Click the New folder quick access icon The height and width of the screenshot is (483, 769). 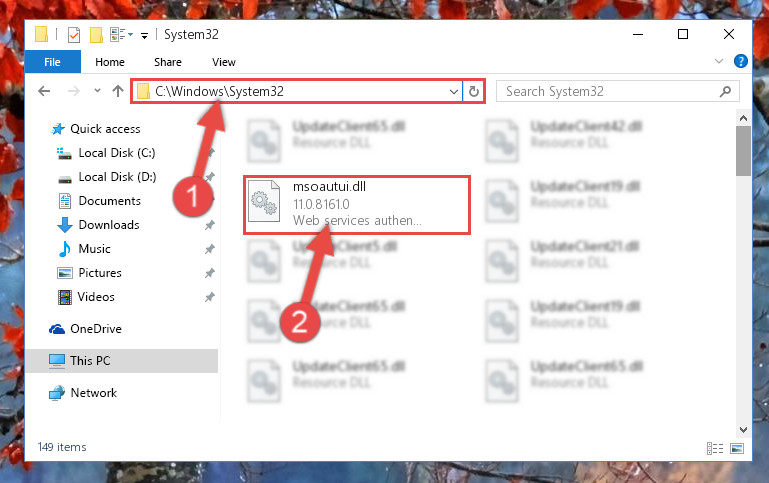96,35
